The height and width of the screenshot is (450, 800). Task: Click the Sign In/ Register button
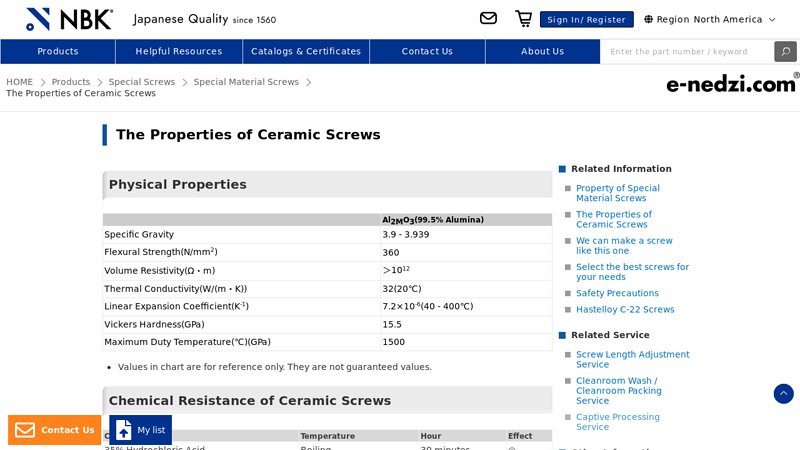point(586,19)
